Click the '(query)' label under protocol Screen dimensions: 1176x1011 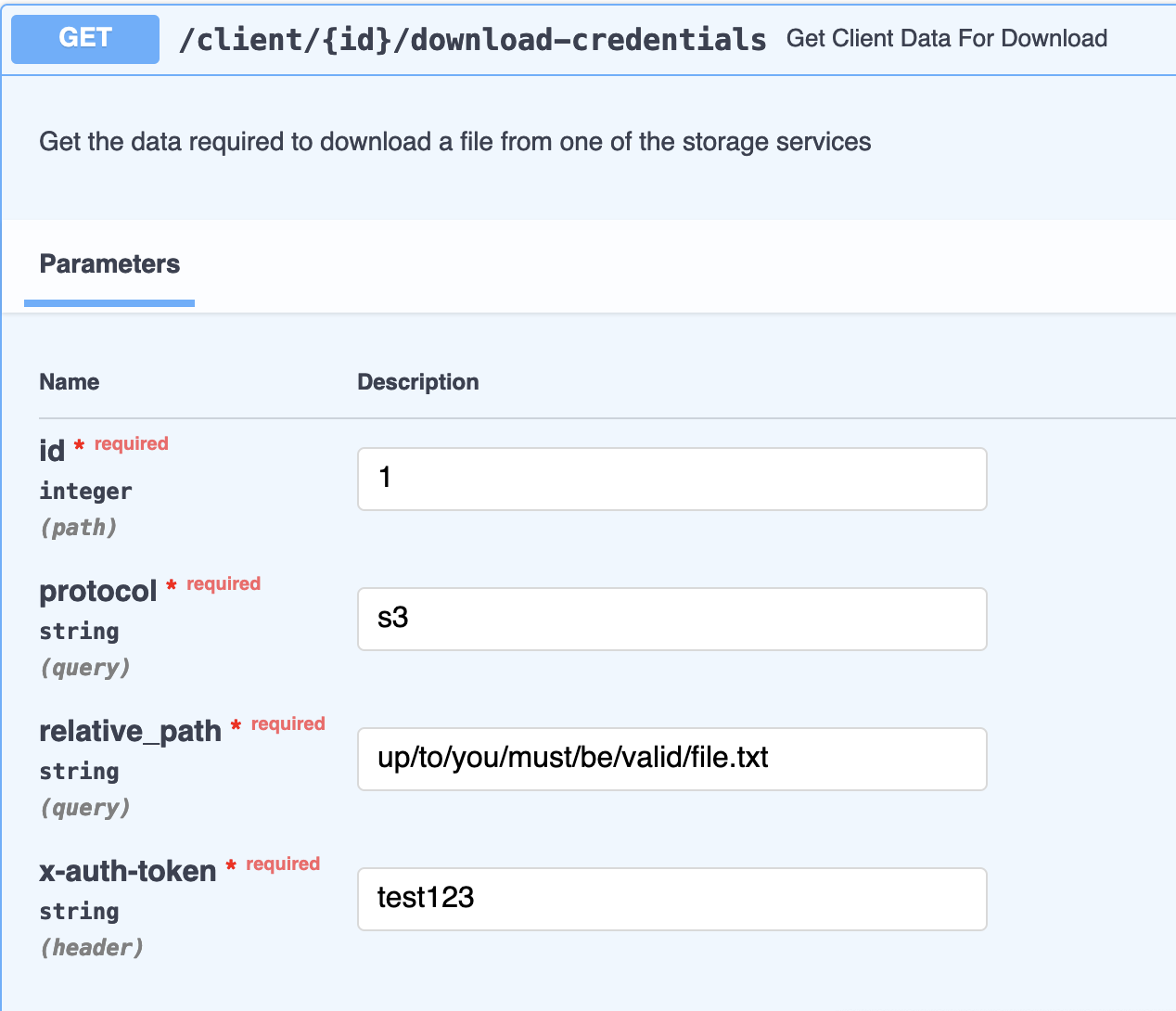tap(85, 668)
